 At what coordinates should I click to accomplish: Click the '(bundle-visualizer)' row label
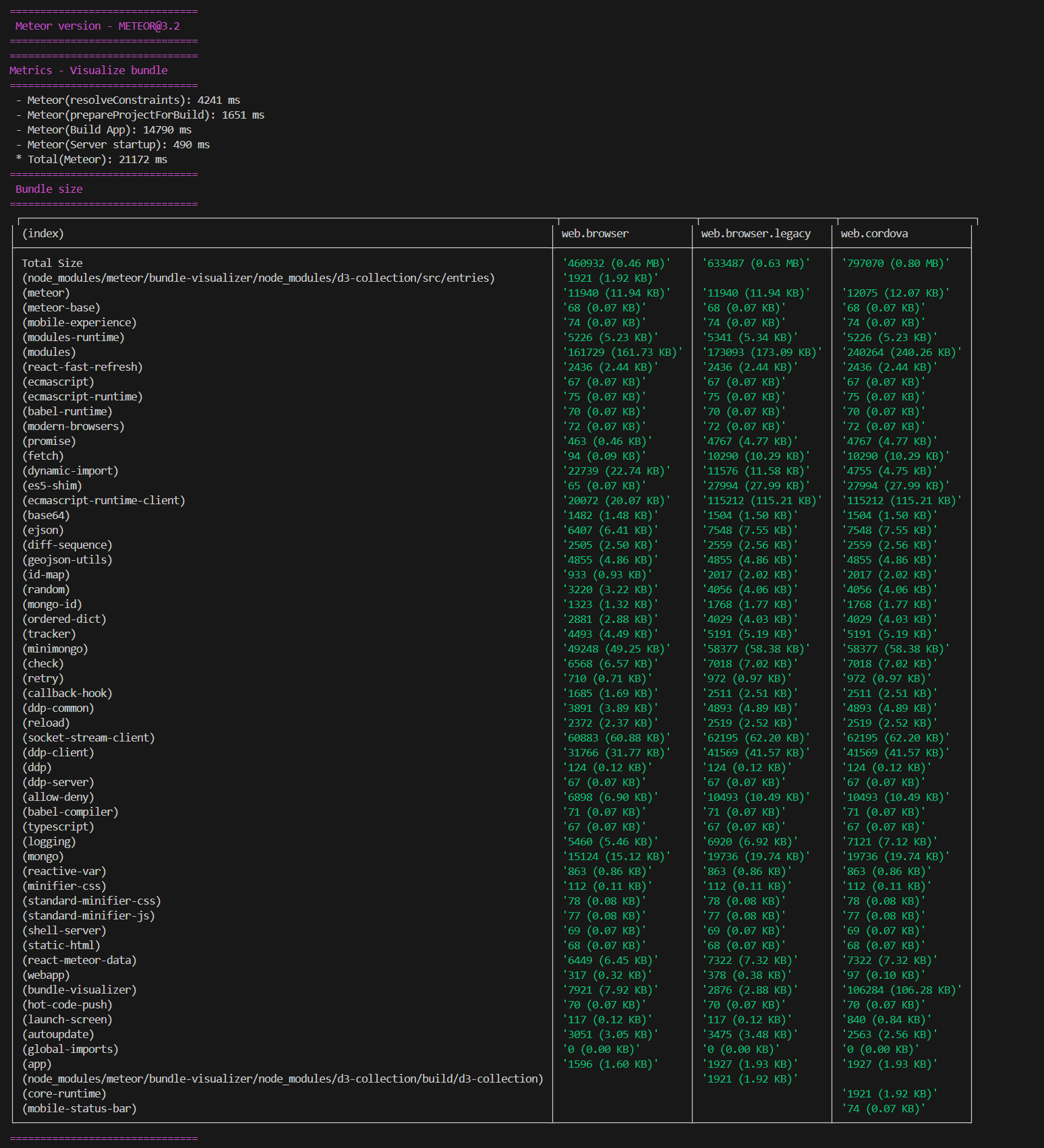(x=80, y=990)
